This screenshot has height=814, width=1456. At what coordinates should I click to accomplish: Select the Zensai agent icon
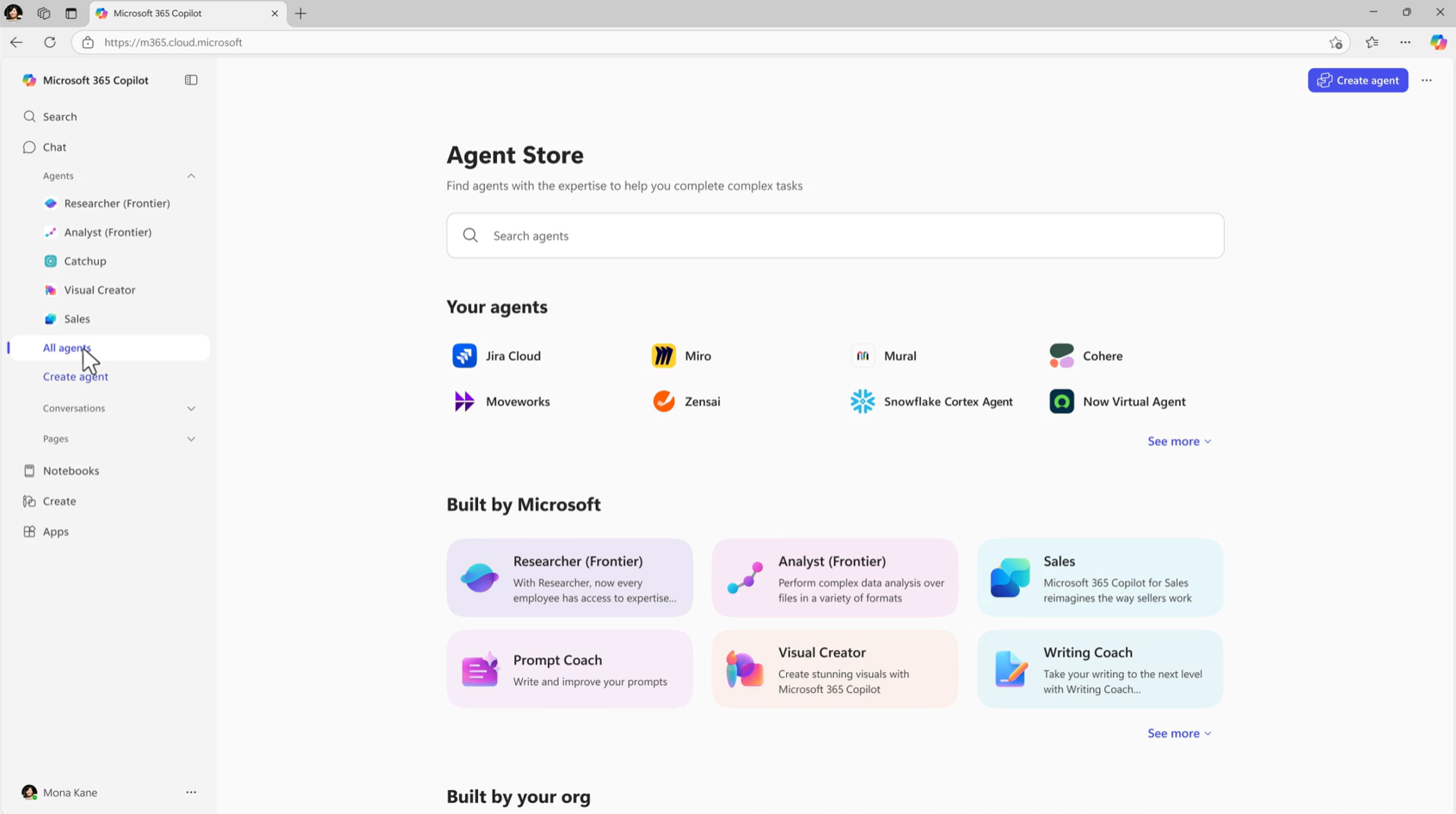[x=663, y=401]
